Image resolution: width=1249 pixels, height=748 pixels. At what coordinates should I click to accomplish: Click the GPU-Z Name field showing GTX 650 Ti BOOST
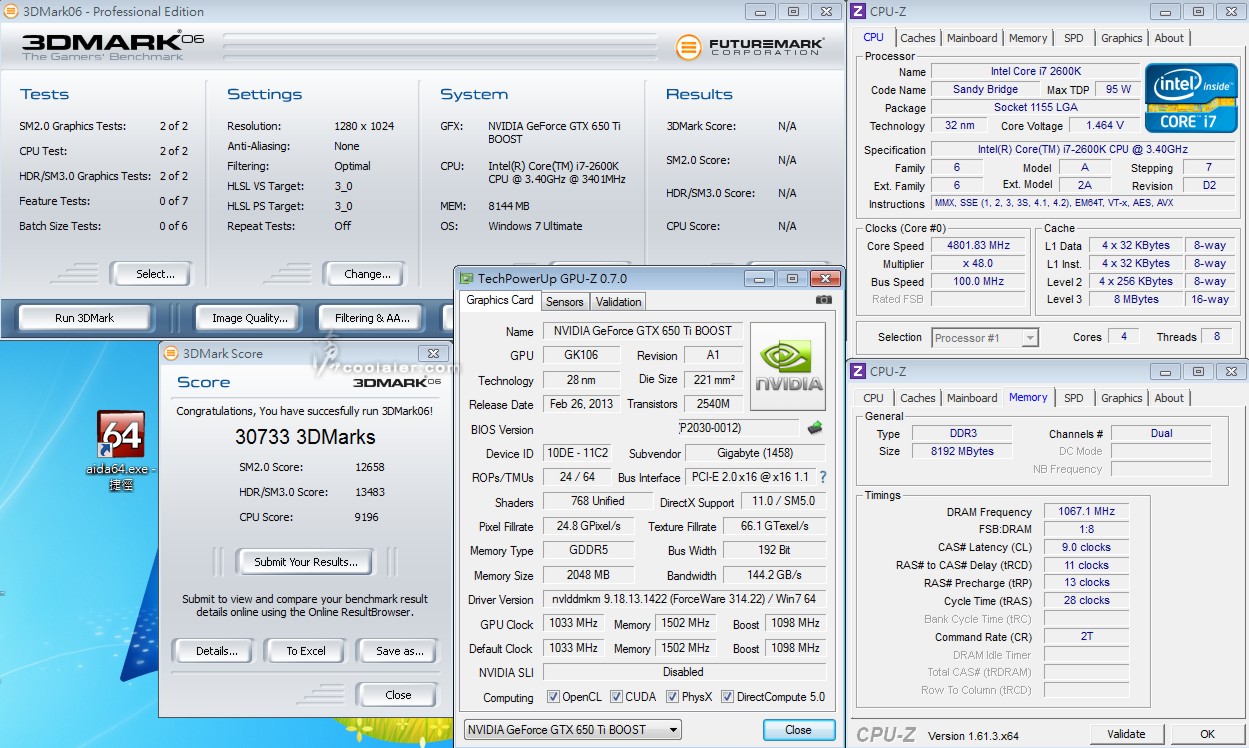point(643,331)
